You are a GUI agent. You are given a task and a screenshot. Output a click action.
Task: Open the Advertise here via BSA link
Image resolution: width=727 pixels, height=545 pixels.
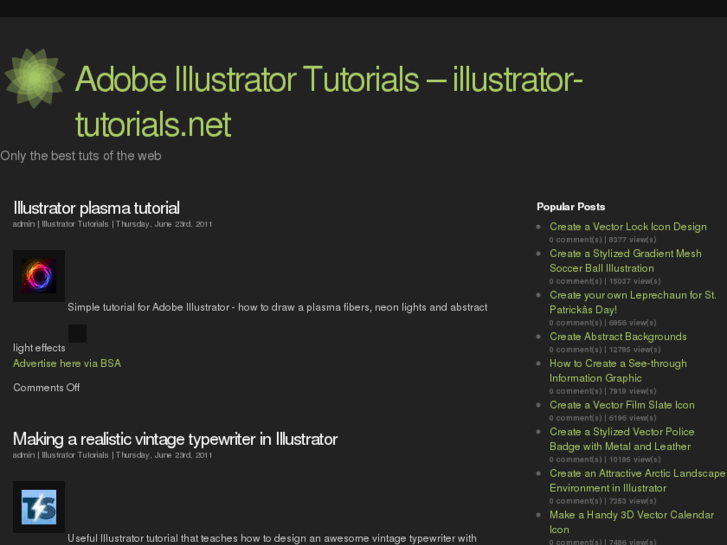67,363
